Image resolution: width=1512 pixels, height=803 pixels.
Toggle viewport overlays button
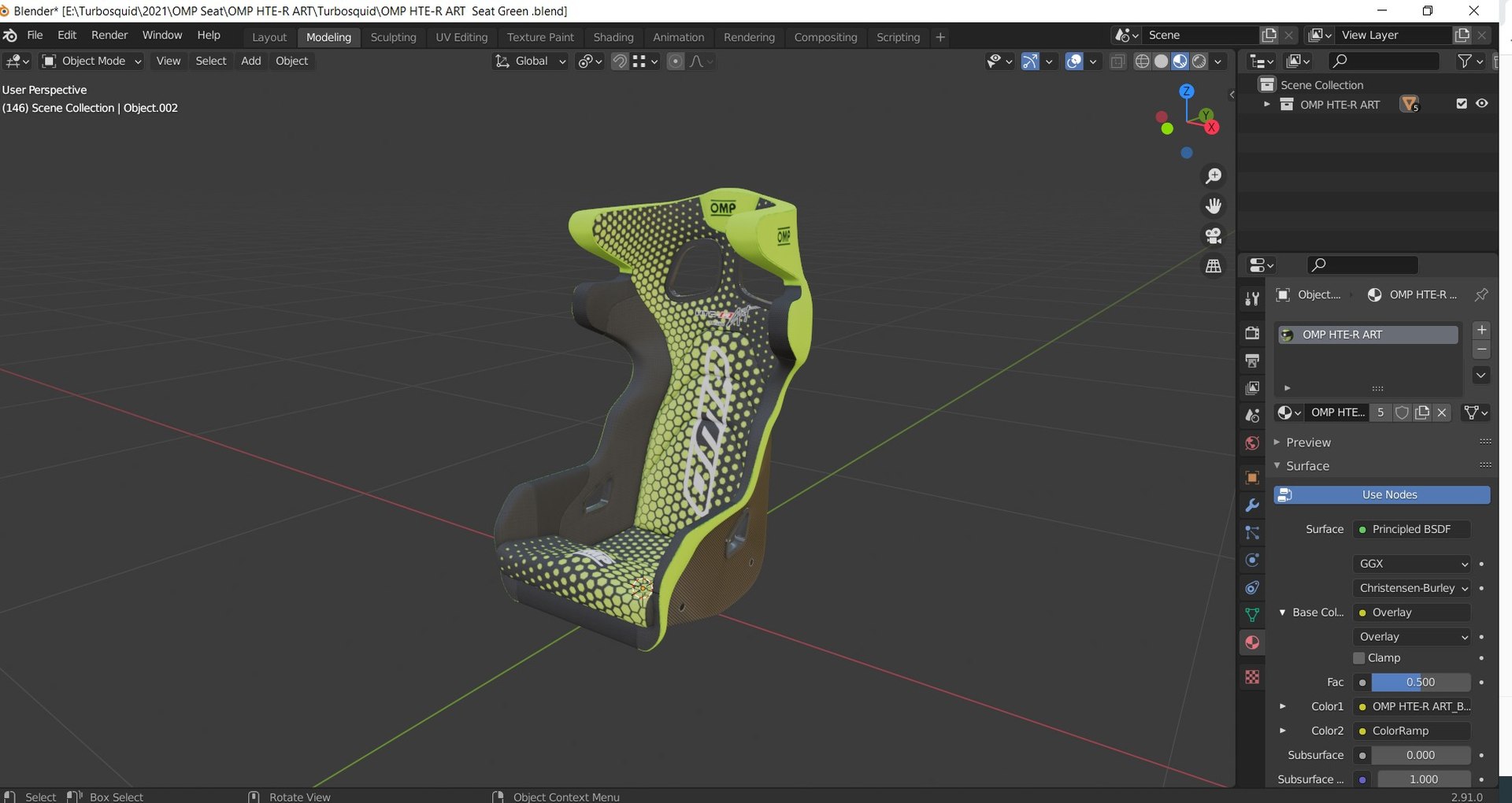coord(1074,61)
